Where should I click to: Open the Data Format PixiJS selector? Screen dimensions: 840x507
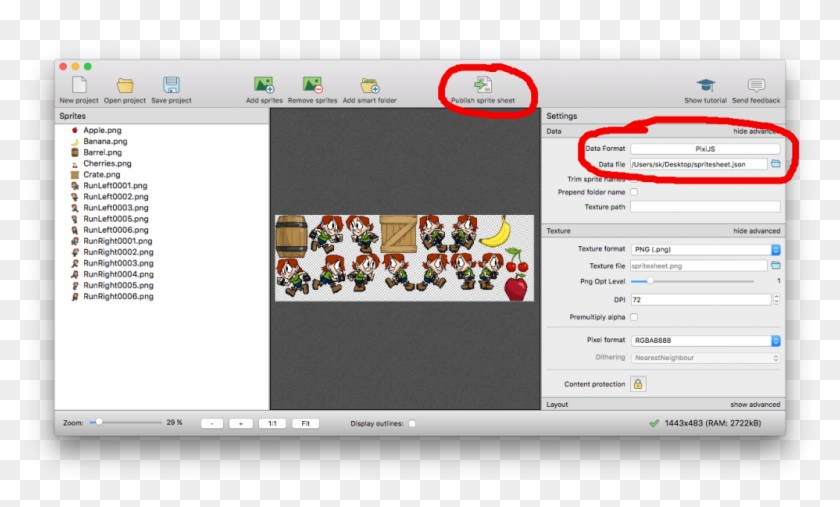tap(705, 148)
